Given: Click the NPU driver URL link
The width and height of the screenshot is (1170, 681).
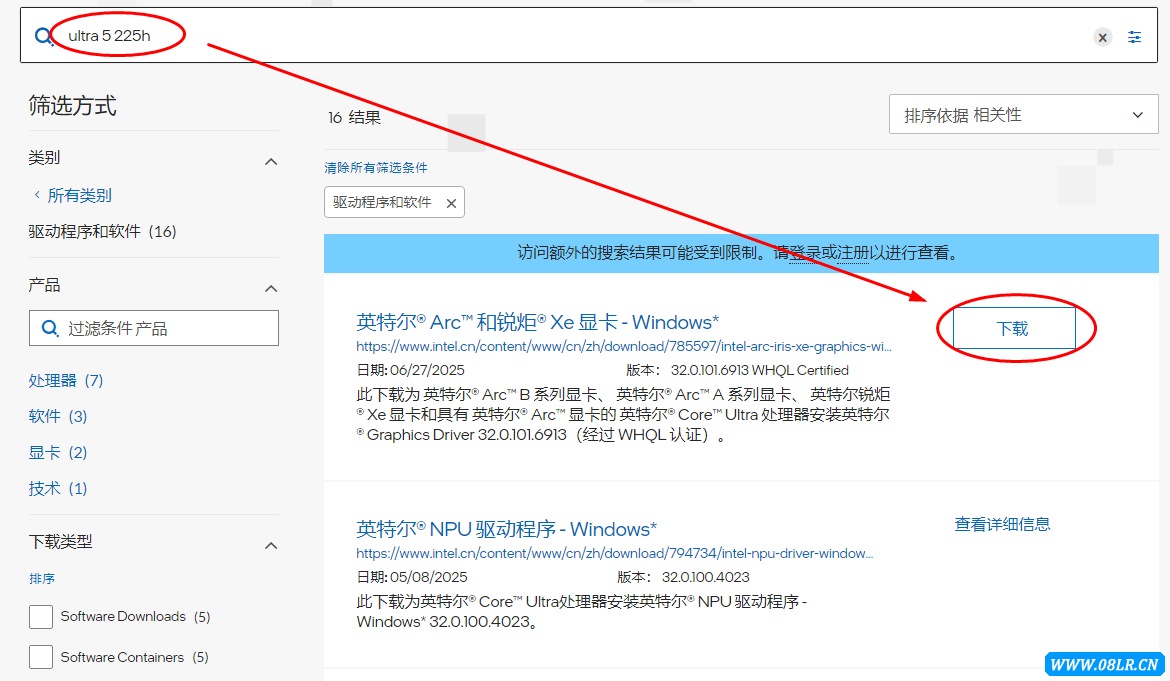Looking at the screenshot, I should tap(615, 553).
